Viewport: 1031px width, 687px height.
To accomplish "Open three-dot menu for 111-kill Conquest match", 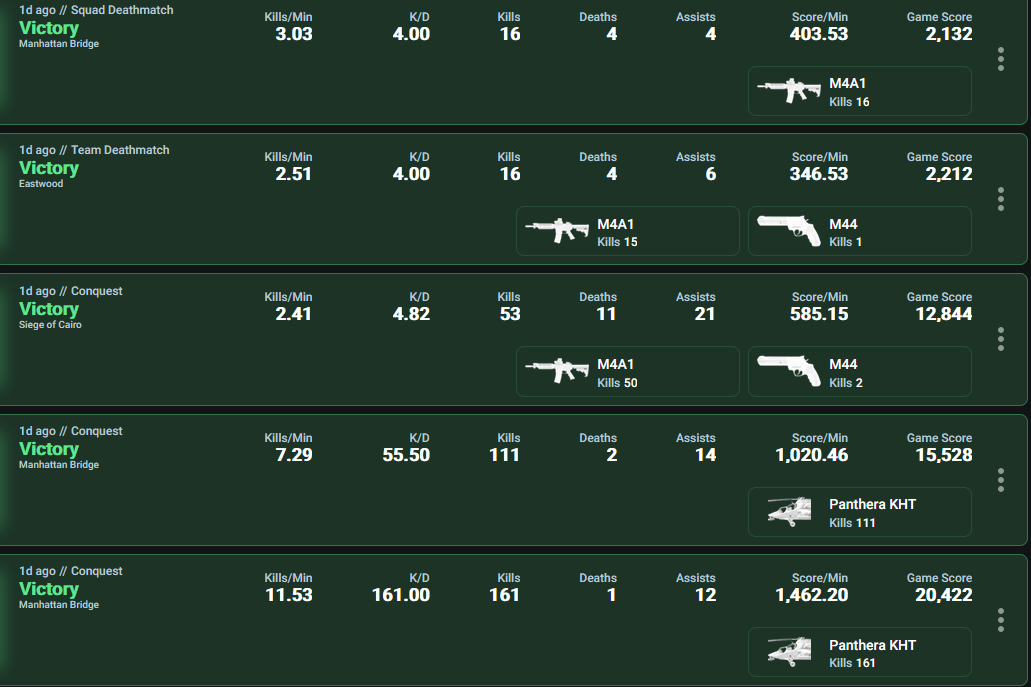I will tap(1001, 480).
